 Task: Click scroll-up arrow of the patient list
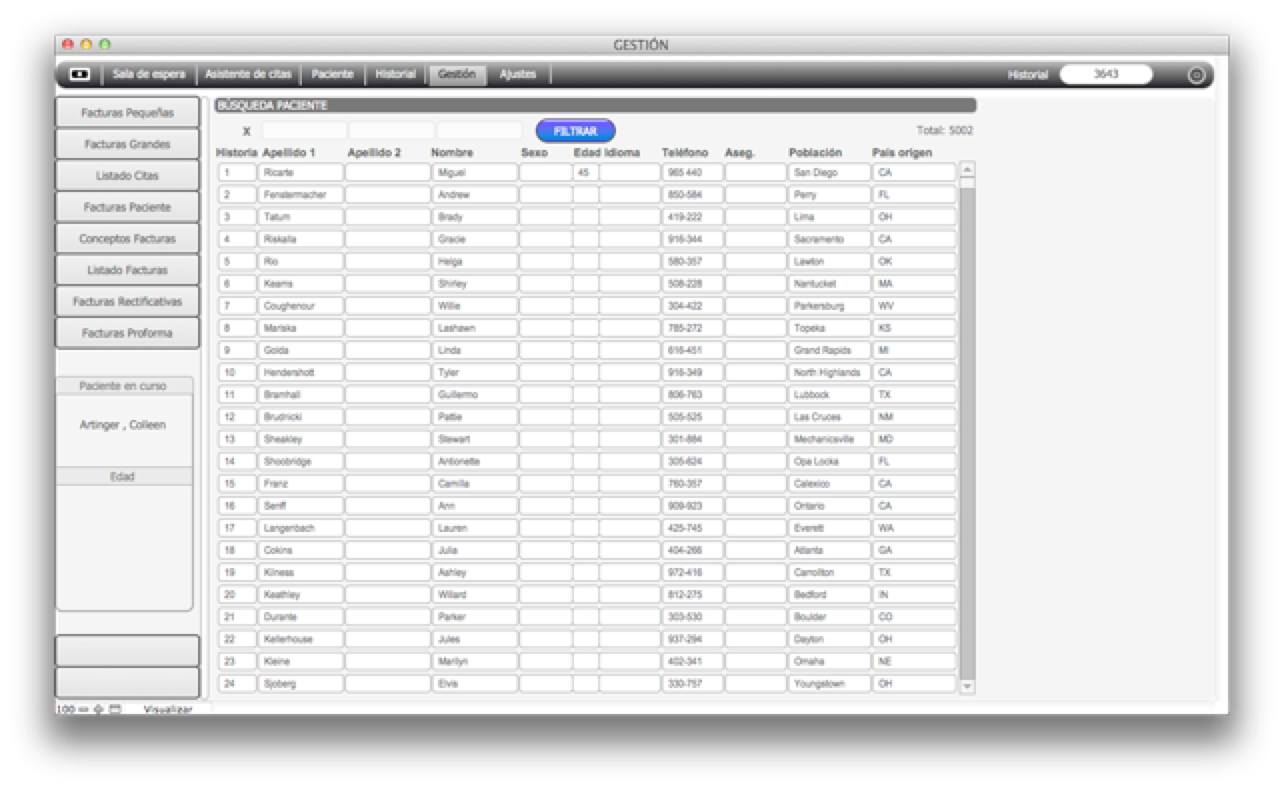click(967, 171)
